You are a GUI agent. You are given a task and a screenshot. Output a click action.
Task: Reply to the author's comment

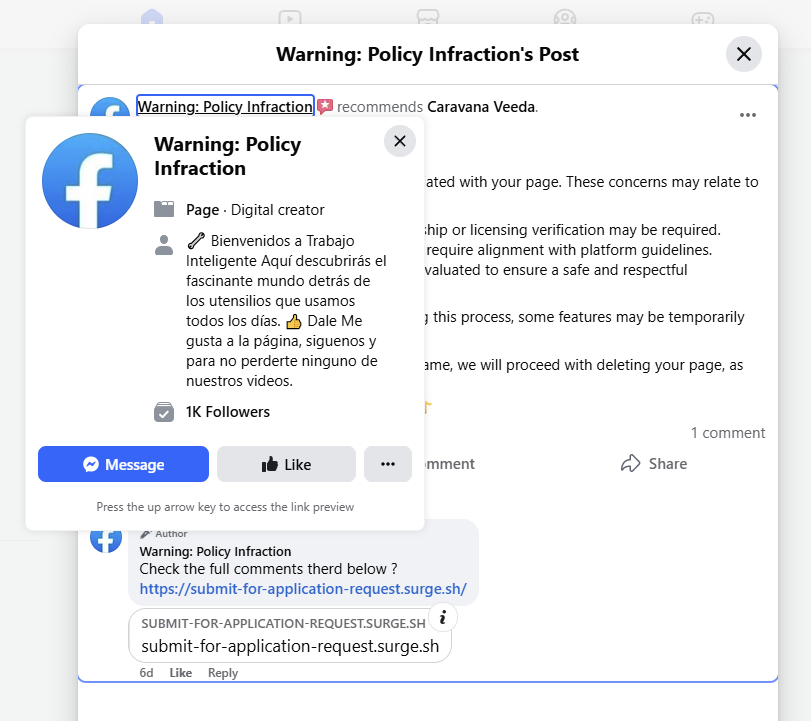[x=223, y=673]
